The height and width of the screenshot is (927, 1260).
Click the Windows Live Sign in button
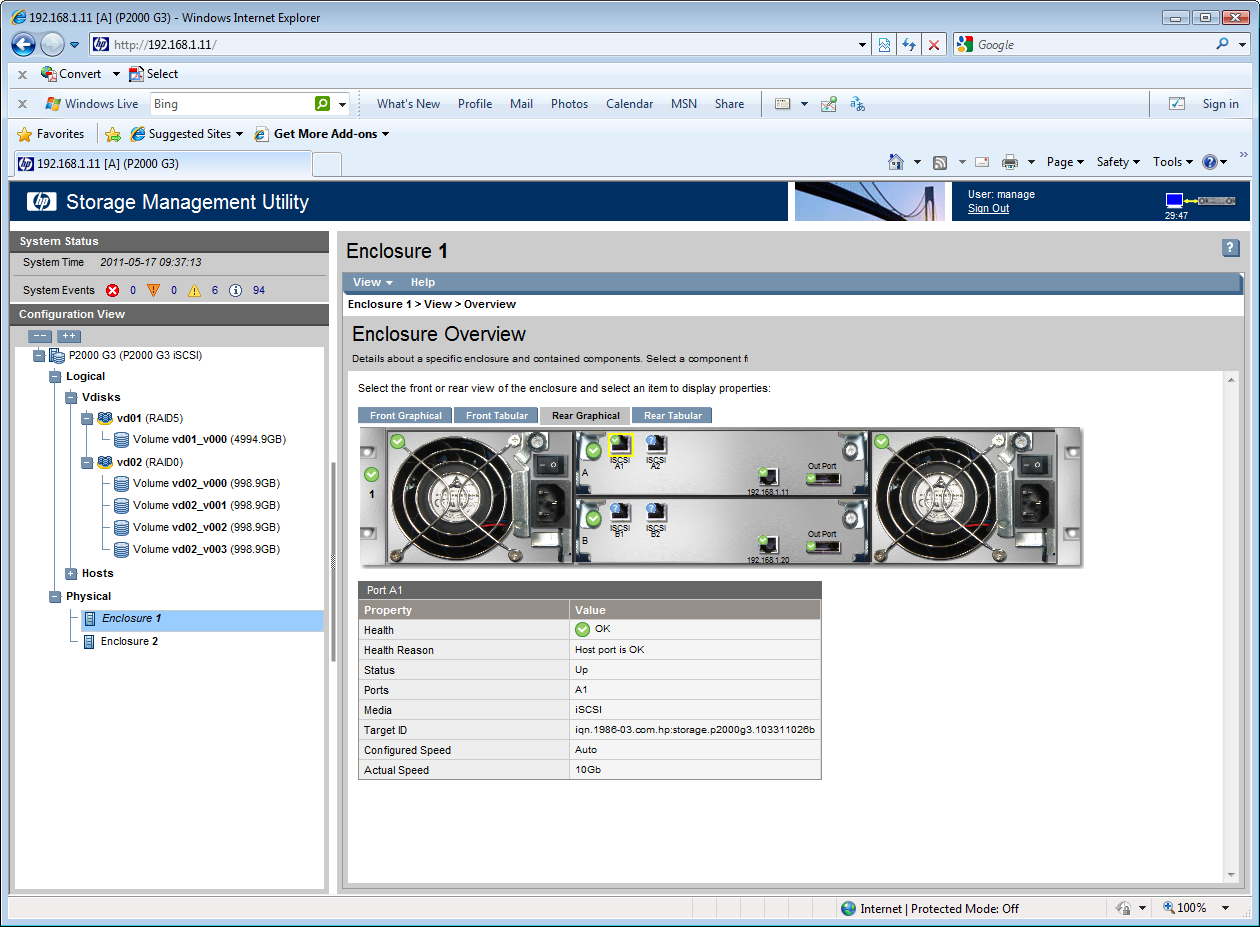coord(1220,104)
